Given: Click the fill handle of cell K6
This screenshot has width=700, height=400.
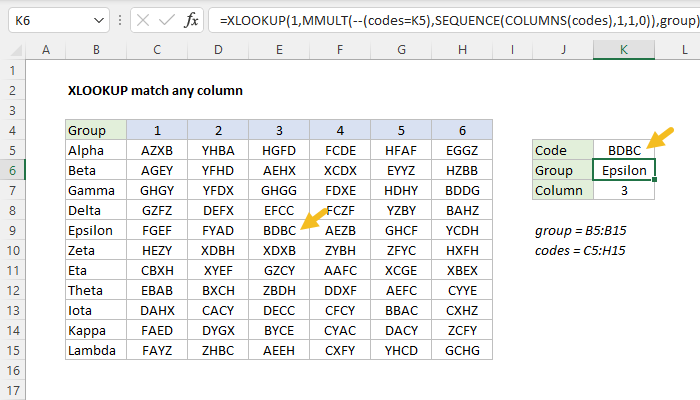Looking at the screenshot, I should 654,179.
